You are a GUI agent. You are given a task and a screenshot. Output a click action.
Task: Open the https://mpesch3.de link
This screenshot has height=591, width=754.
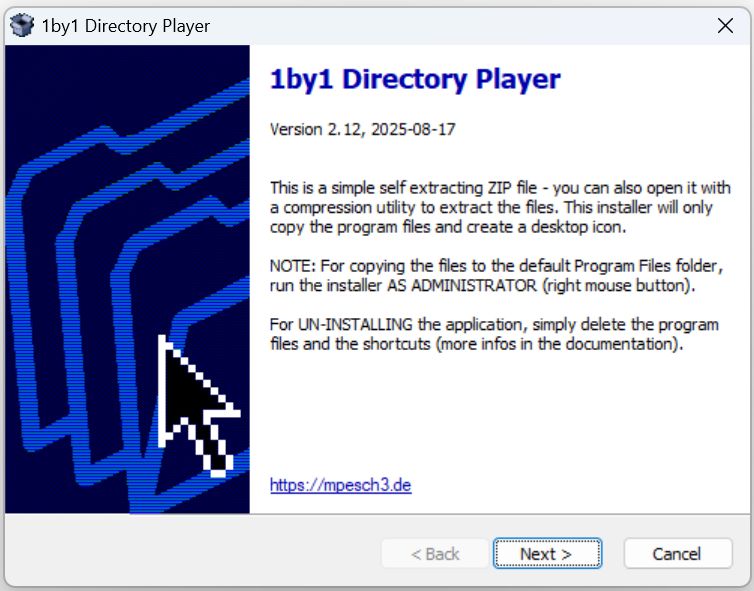[x=340, y=485]
